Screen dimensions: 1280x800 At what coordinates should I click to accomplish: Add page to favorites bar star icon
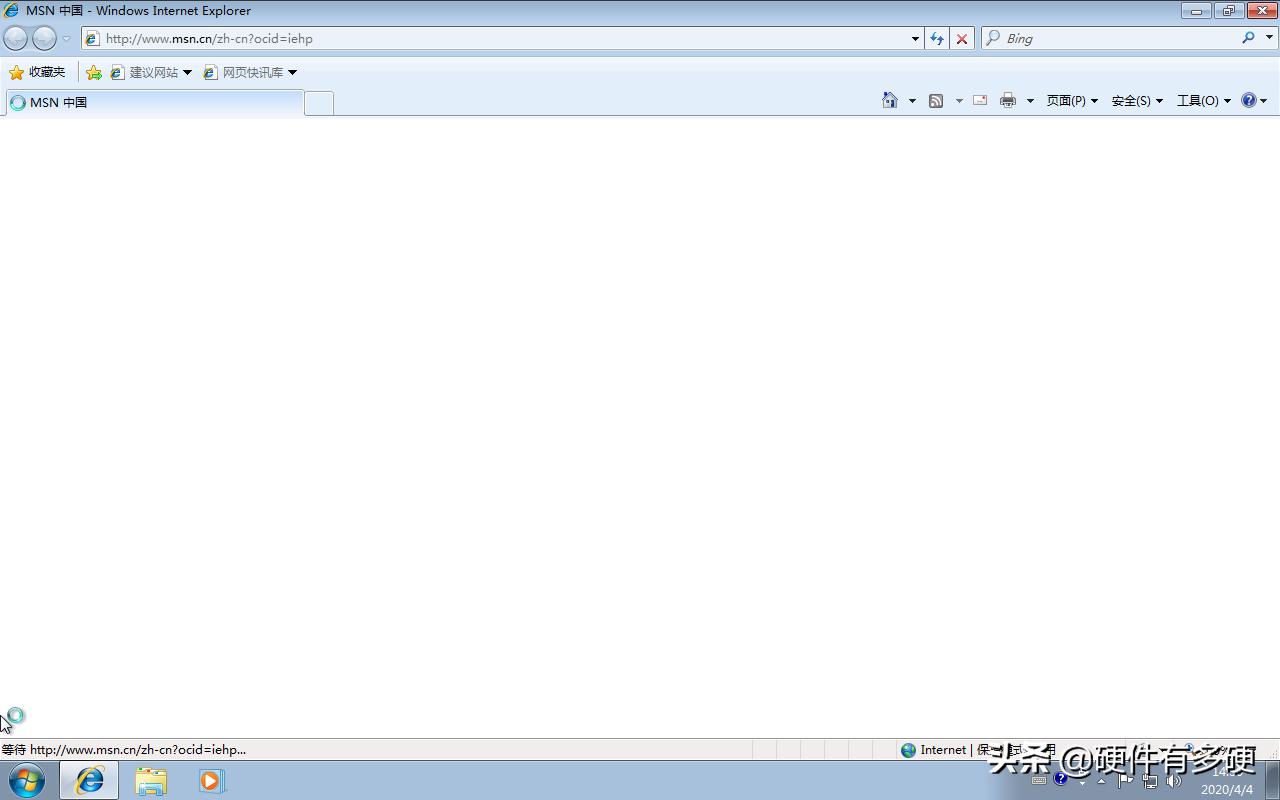coord(94,72)
